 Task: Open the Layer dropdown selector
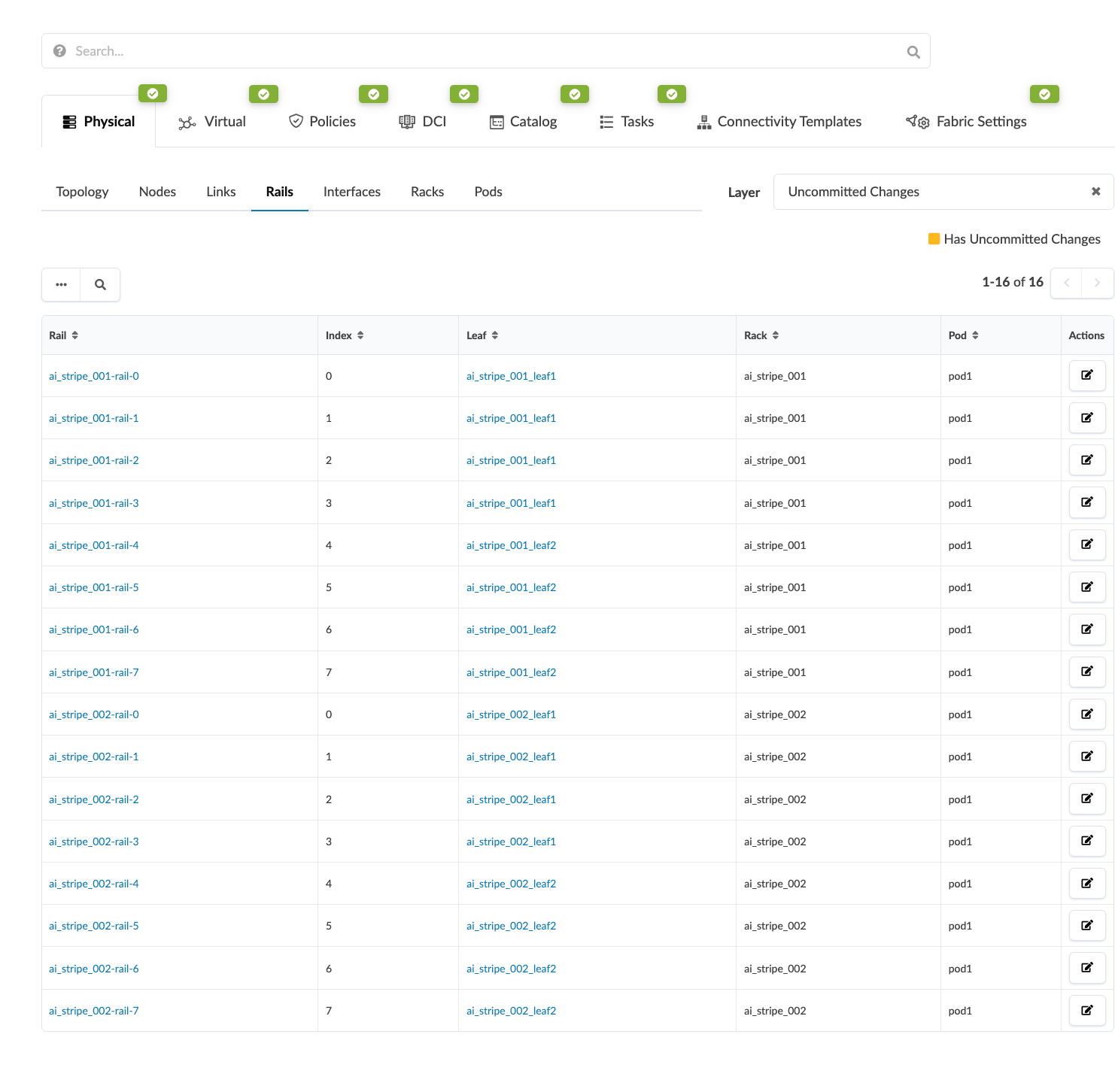tap(929, 192)
